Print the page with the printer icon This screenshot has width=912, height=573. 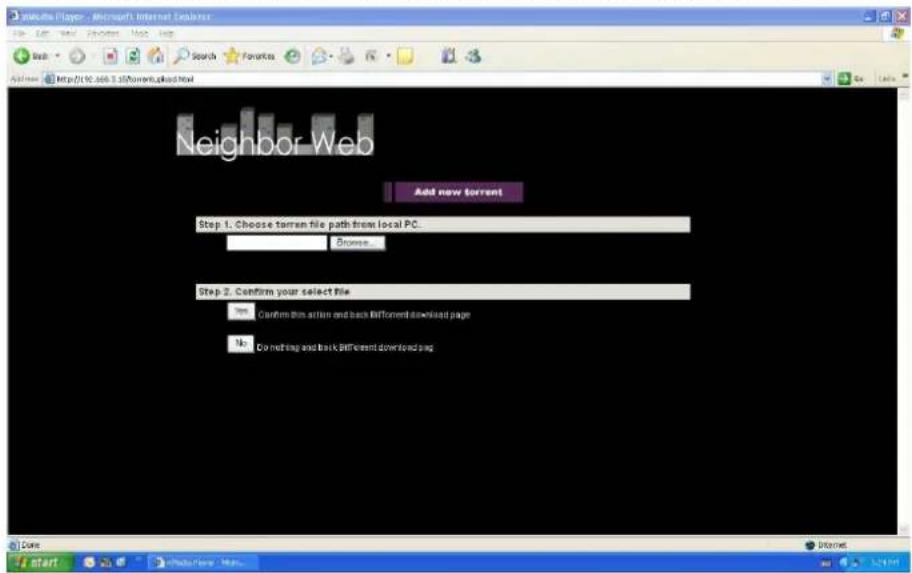click(x=347, y=56)
